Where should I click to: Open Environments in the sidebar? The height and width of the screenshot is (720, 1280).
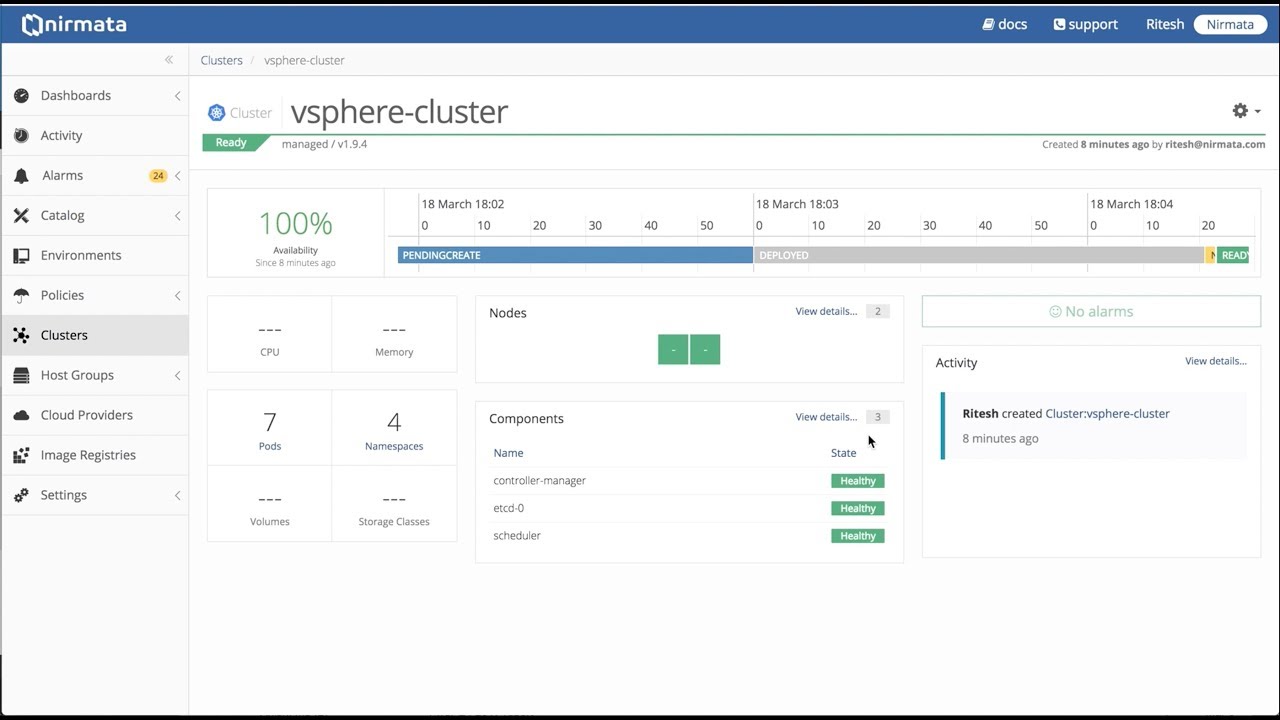[x=94, y=256]
